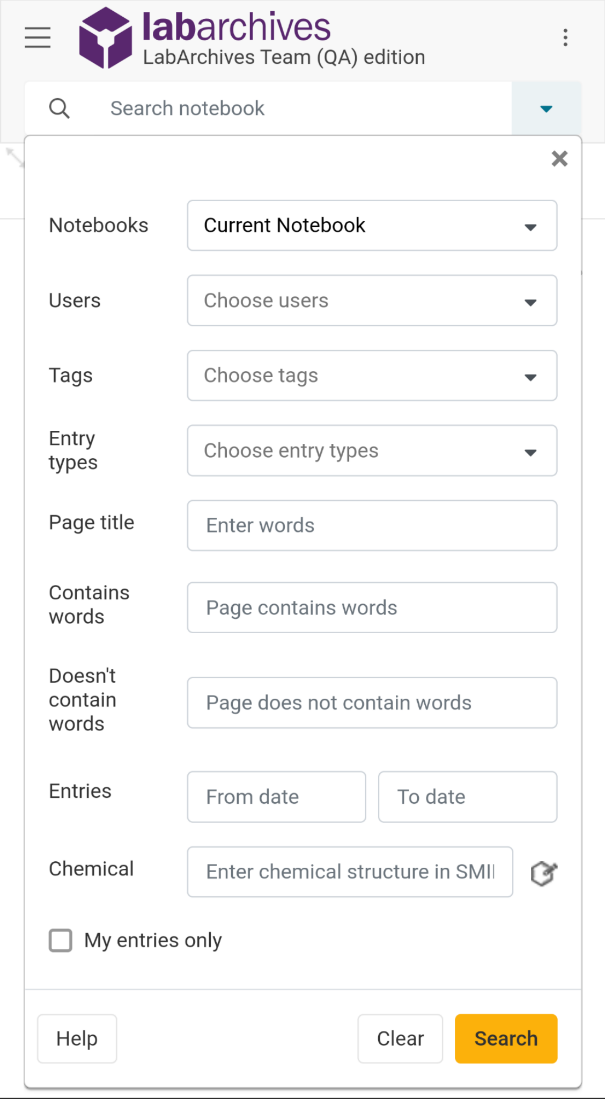Screen dimensions: 605x1099
Task: Focus the Page title input field
Action: (x=372, y=526)
